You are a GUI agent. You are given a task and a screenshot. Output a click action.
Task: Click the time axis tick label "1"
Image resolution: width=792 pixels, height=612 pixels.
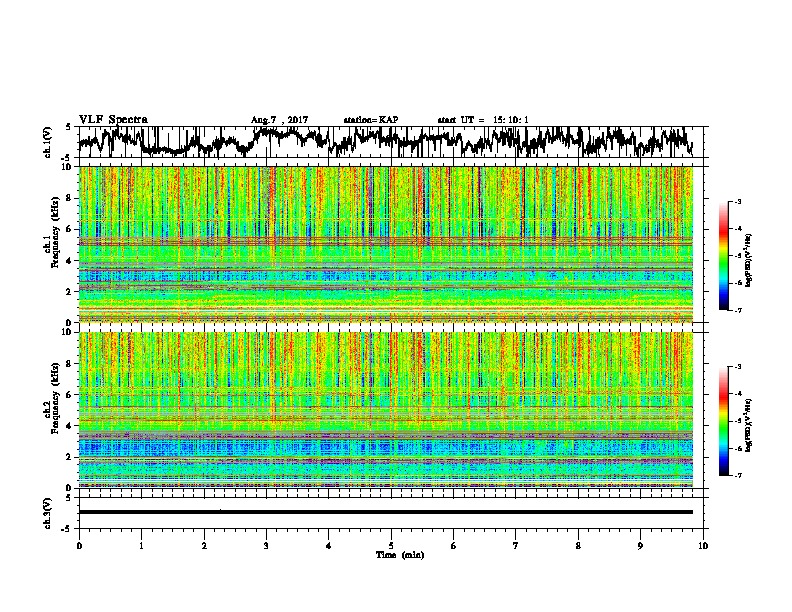click(x=141, y=546)
